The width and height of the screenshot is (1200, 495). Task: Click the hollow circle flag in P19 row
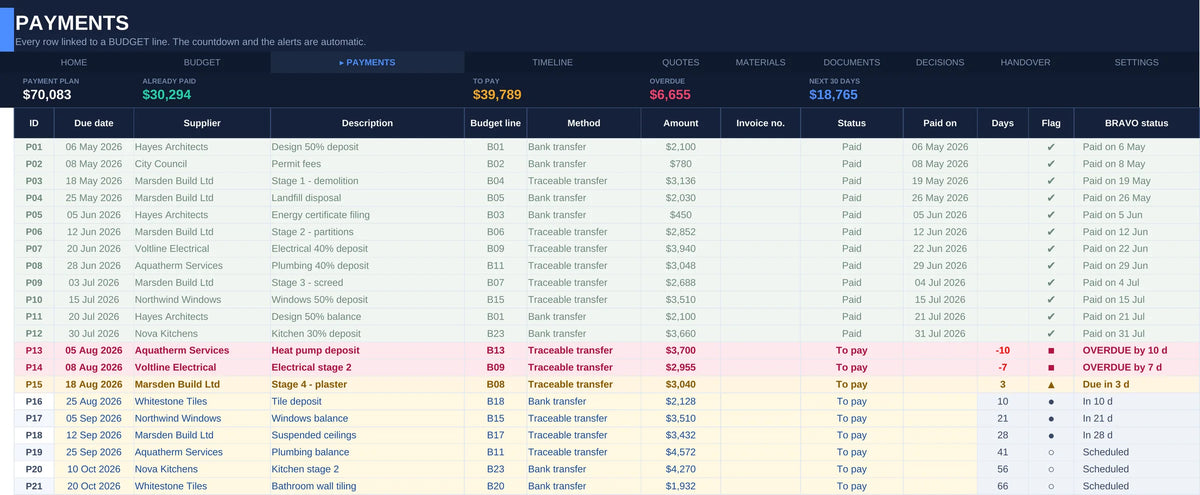point(1051,452)
